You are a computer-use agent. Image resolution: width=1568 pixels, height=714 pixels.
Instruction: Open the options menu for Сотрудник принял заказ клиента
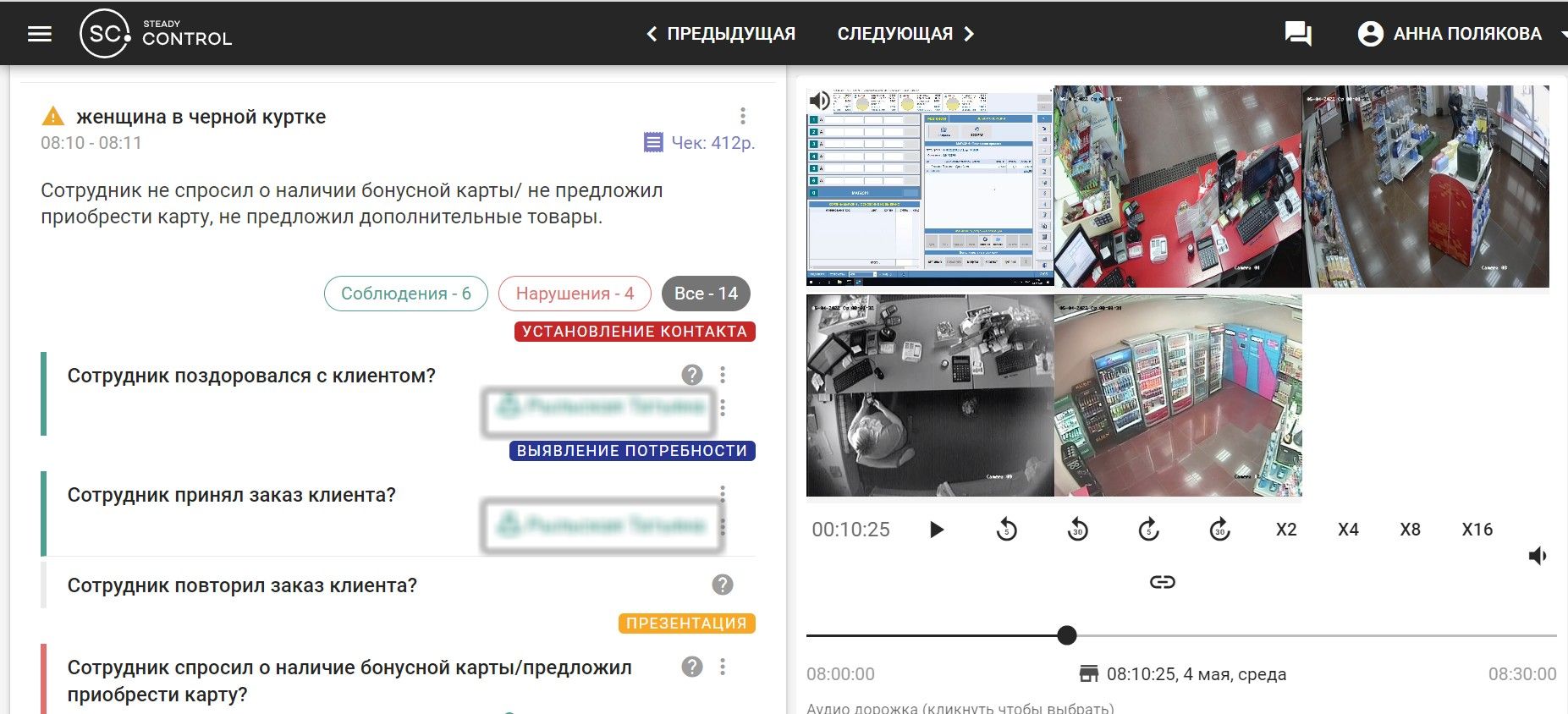(722, 493)
